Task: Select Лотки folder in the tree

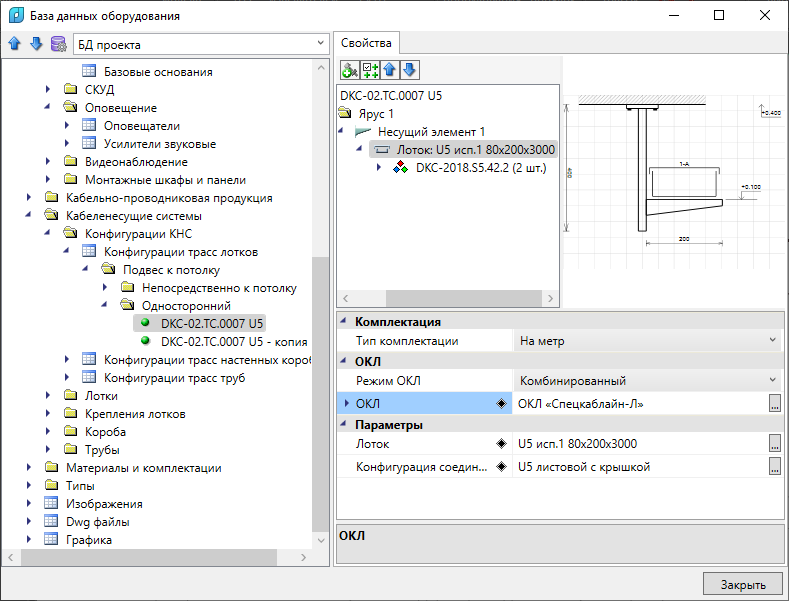Action: tap(101, 396)
